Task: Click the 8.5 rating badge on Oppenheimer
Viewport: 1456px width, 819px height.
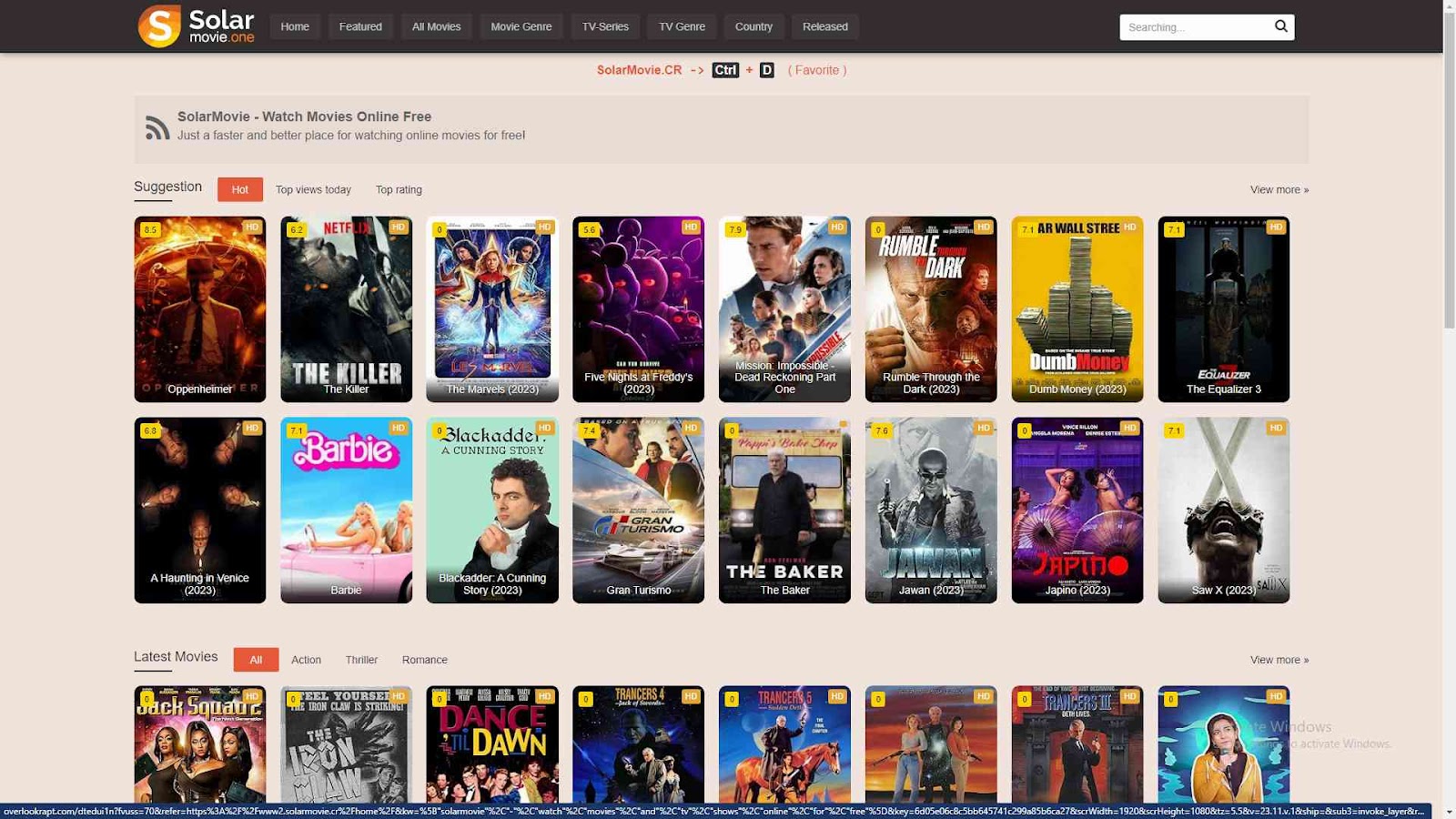Action: tap(150, 230)
